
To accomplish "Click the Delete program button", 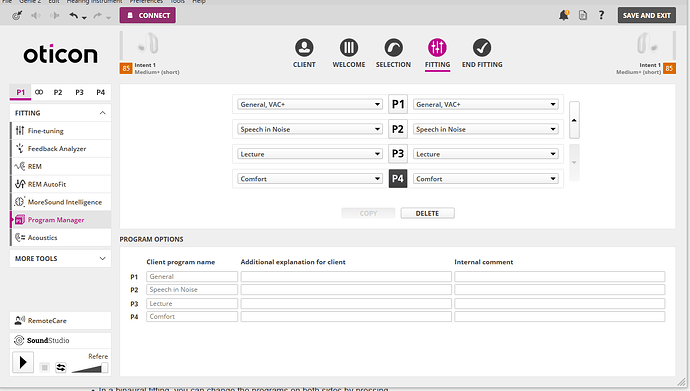I will click(x=427, y=213).
